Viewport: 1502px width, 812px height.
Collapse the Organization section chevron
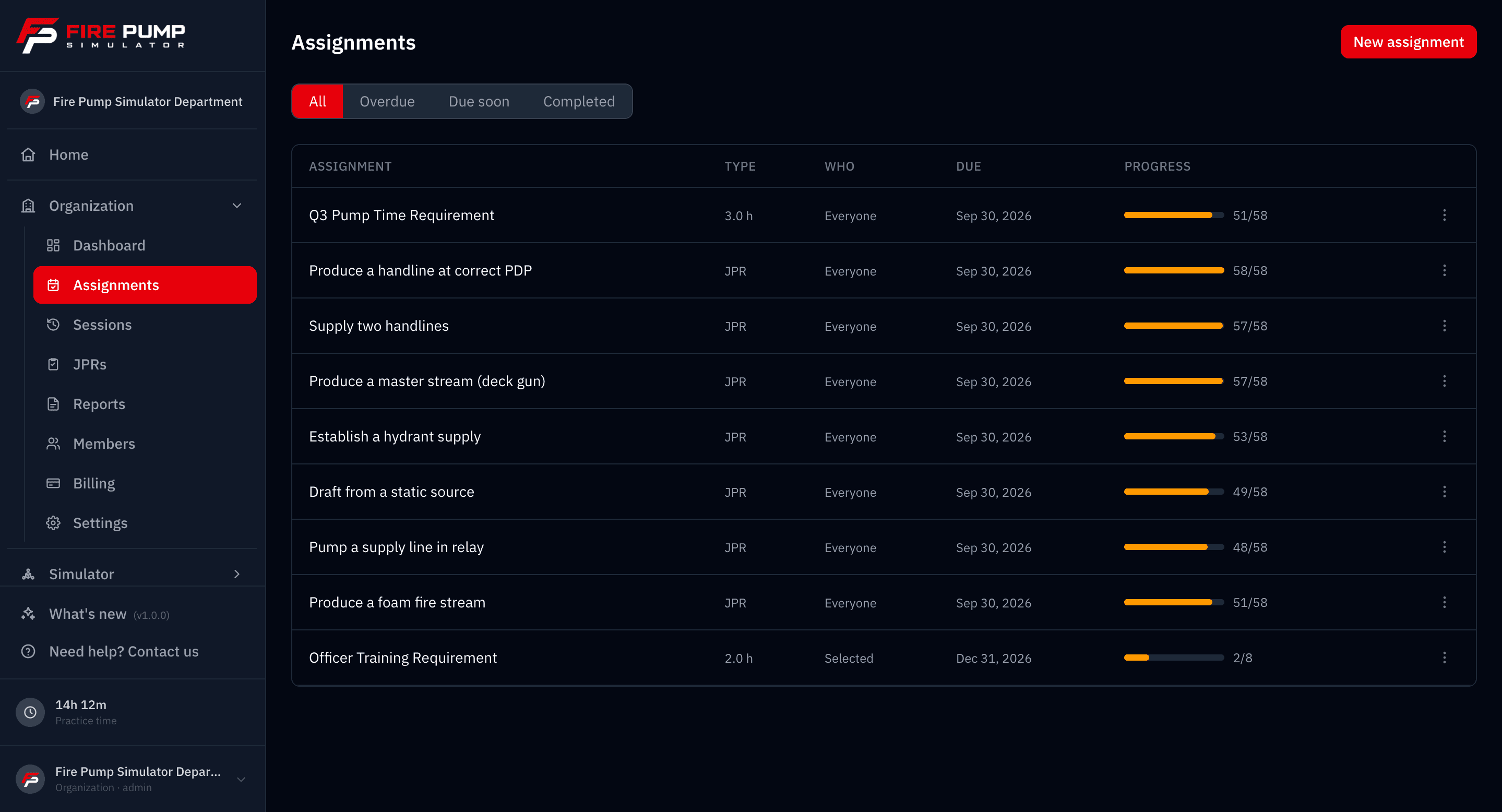(x=237, y=206)
